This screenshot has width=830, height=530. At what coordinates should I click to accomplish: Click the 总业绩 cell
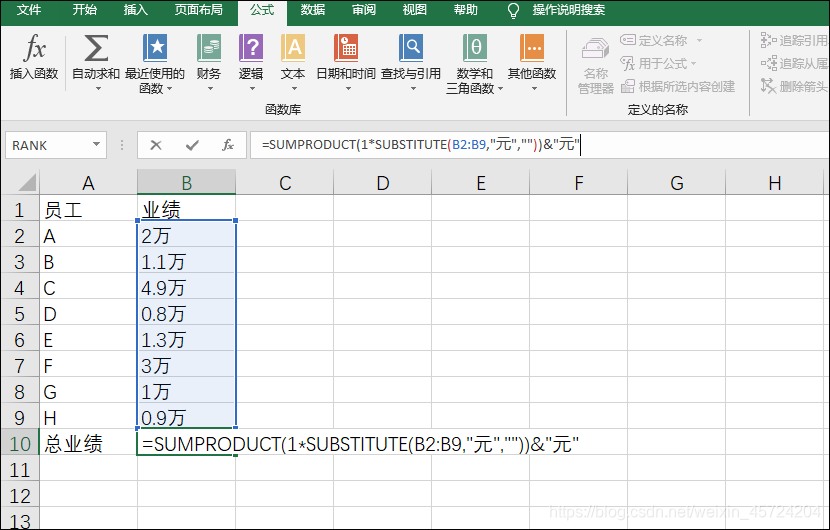coord(88,443)
